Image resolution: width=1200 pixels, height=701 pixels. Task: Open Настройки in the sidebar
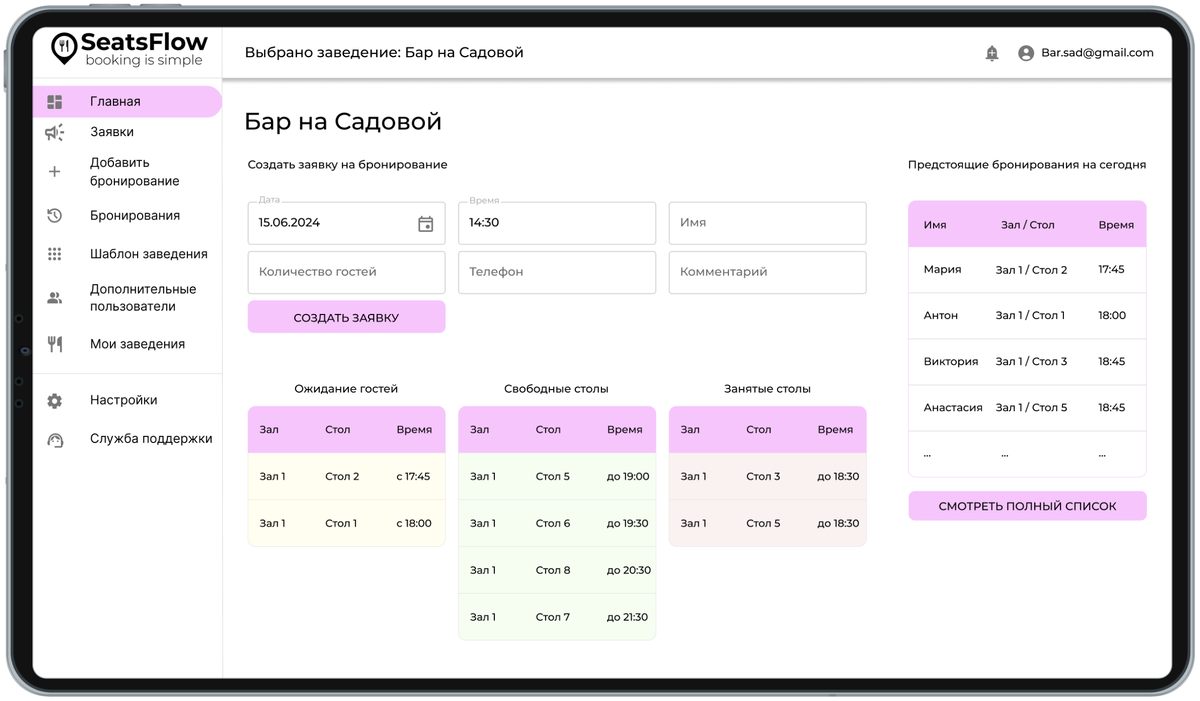124,400
